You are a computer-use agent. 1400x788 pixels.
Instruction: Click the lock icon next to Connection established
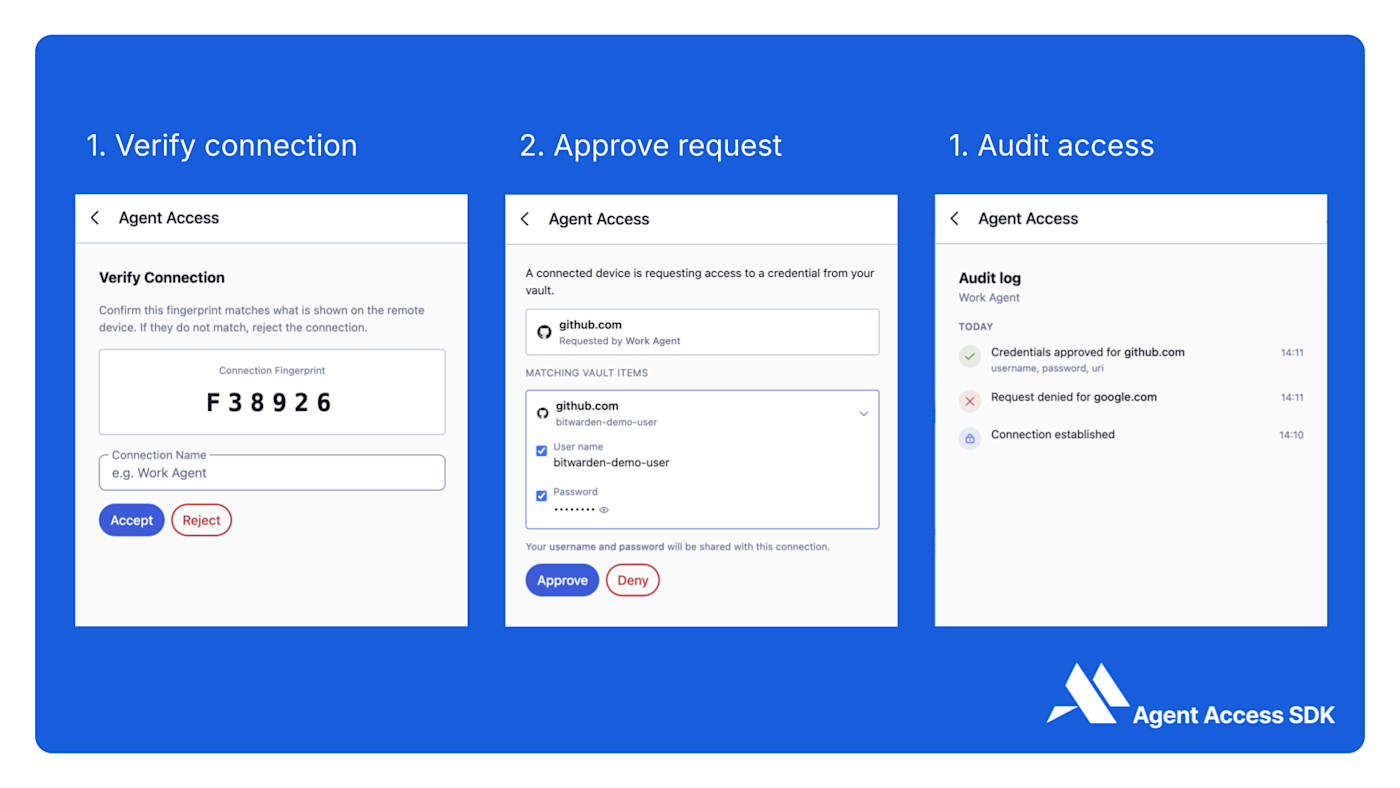(x=969, y=438)
